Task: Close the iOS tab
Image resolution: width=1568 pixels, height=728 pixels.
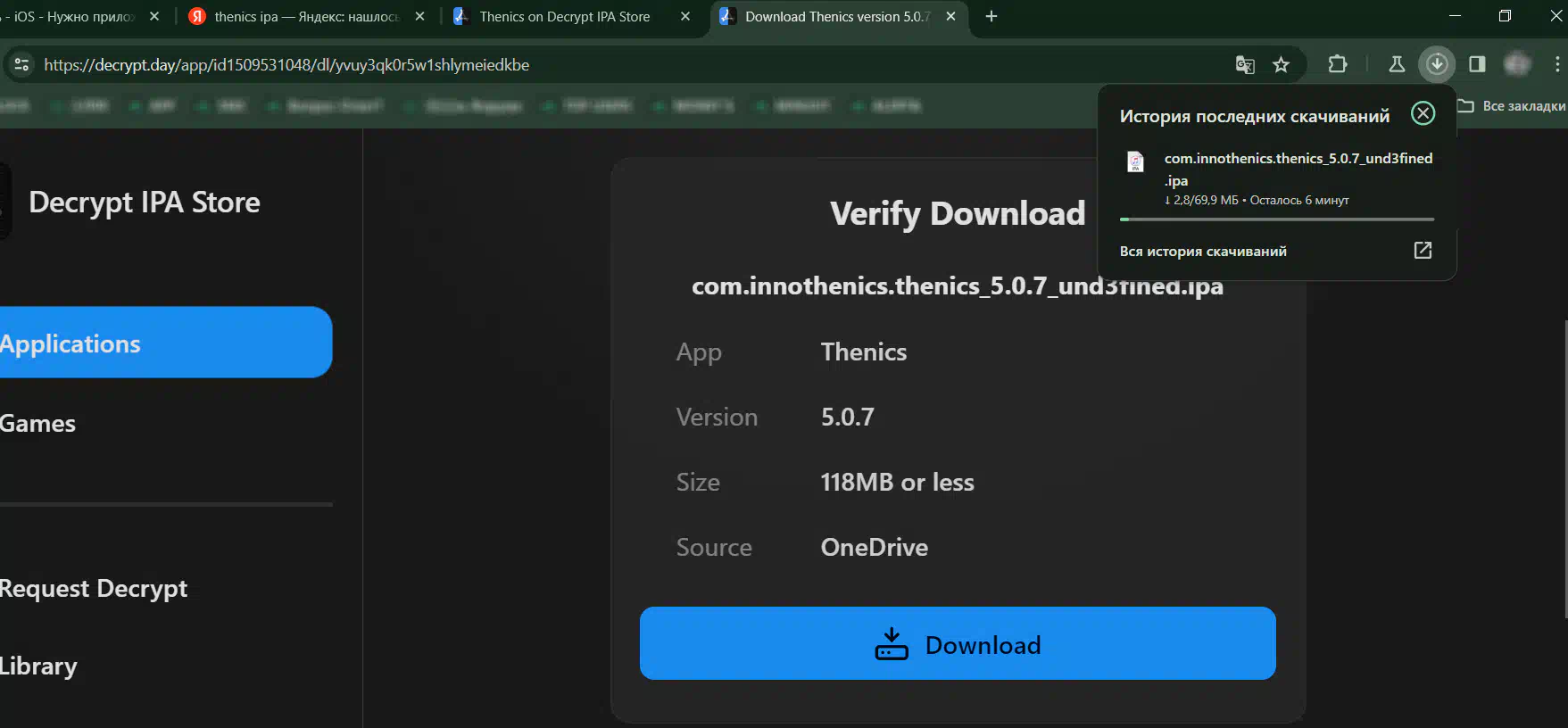Action: click(153, 16)
